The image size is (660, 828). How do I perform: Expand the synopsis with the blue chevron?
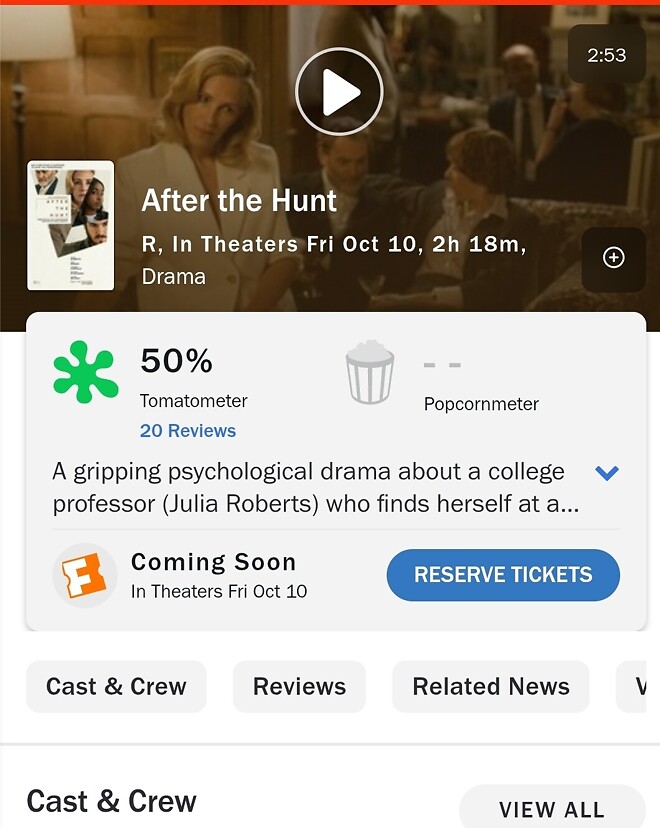pos(606,473)
